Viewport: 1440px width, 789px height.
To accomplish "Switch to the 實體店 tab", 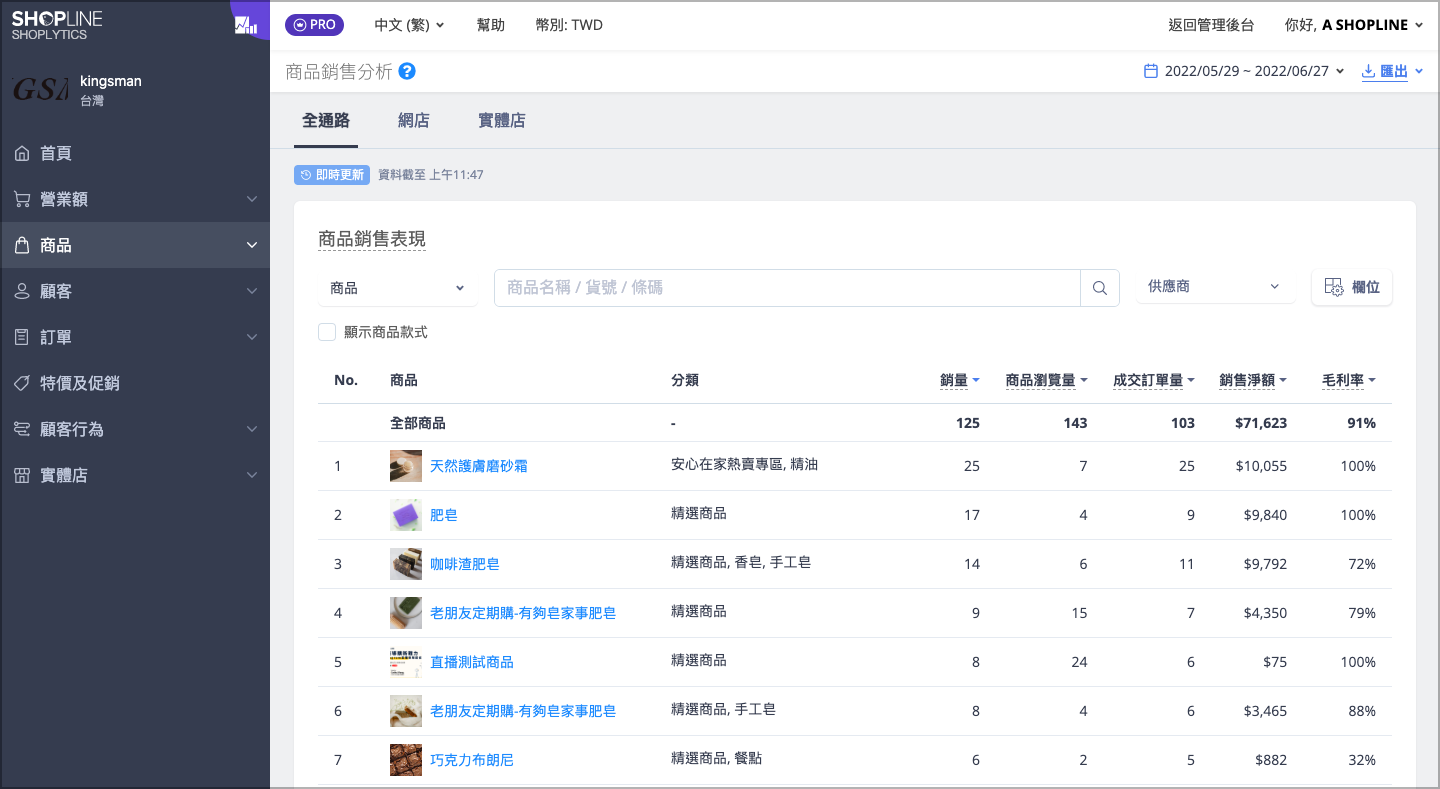I will pos(502,121).
